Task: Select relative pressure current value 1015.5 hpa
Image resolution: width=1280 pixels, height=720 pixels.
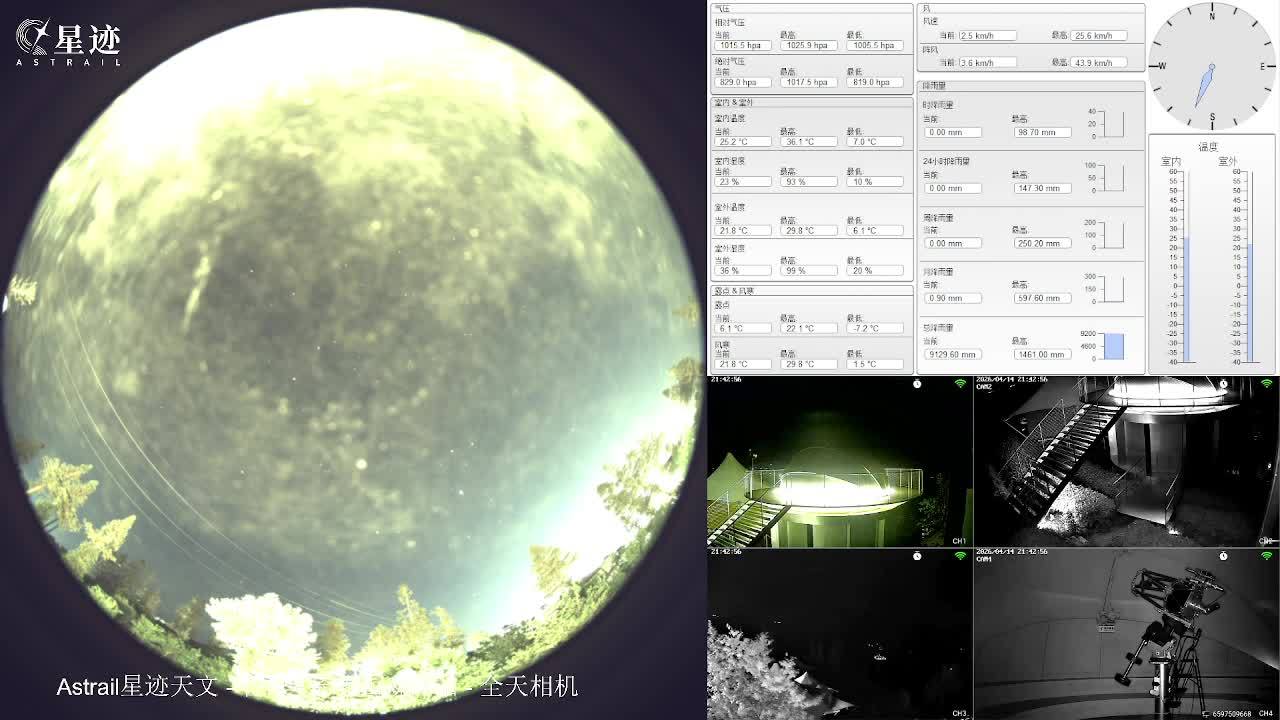Action: coord(742,45)
